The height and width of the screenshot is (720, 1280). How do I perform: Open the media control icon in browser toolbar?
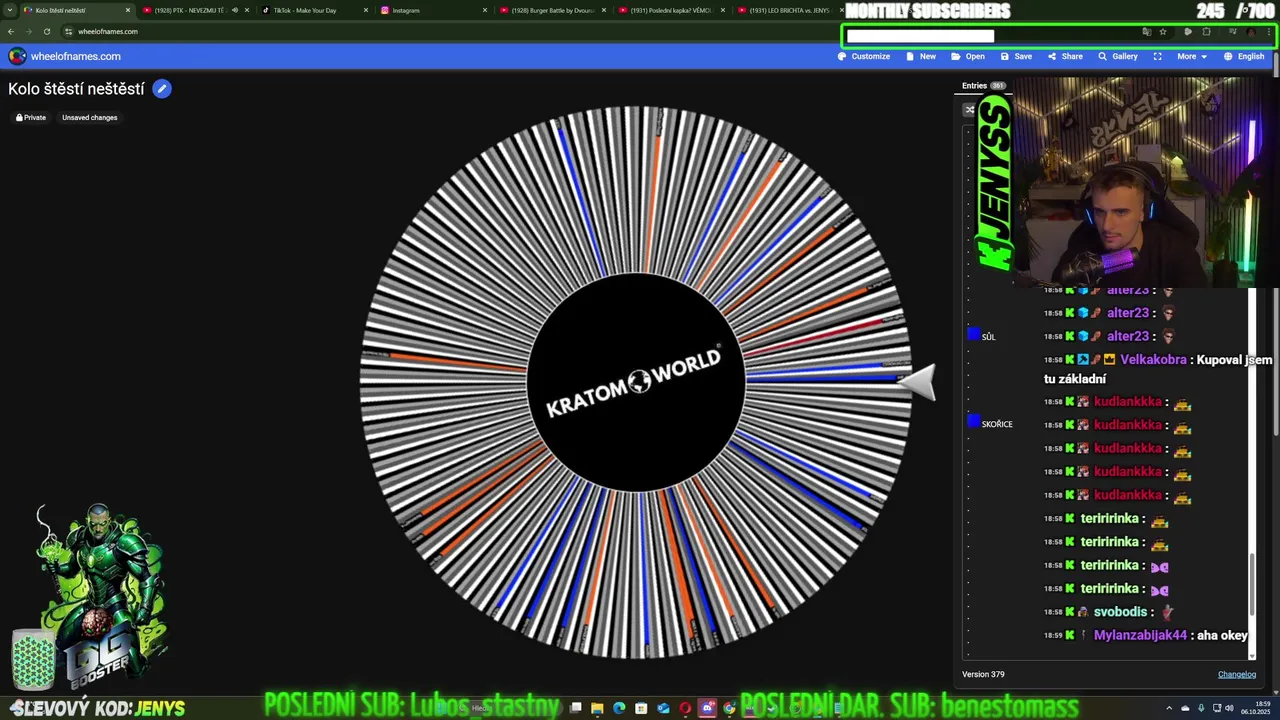pyautogui.click(x=1233, y=32)
